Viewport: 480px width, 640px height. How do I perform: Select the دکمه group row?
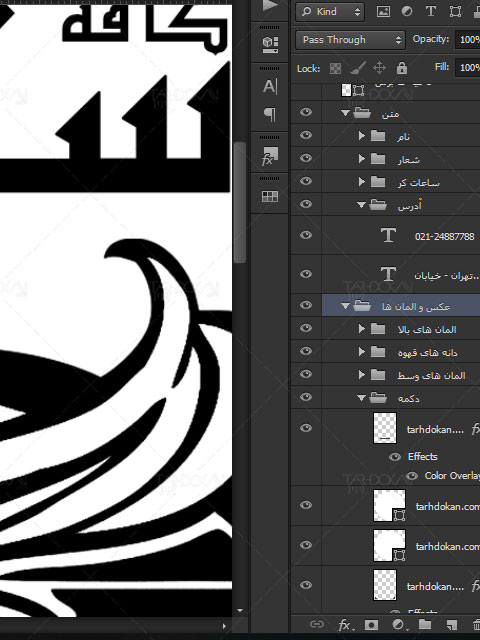point(401,397)
